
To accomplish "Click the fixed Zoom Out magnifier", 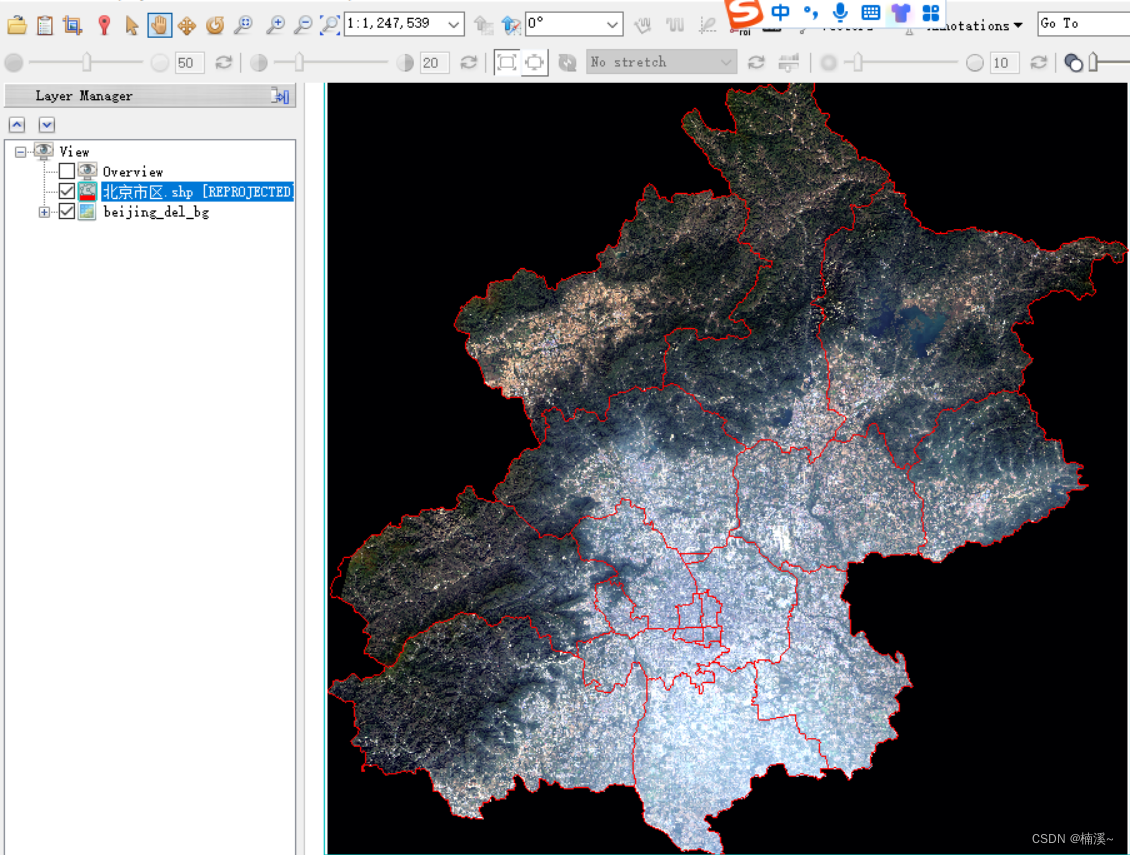I will [x=303, y=25].
